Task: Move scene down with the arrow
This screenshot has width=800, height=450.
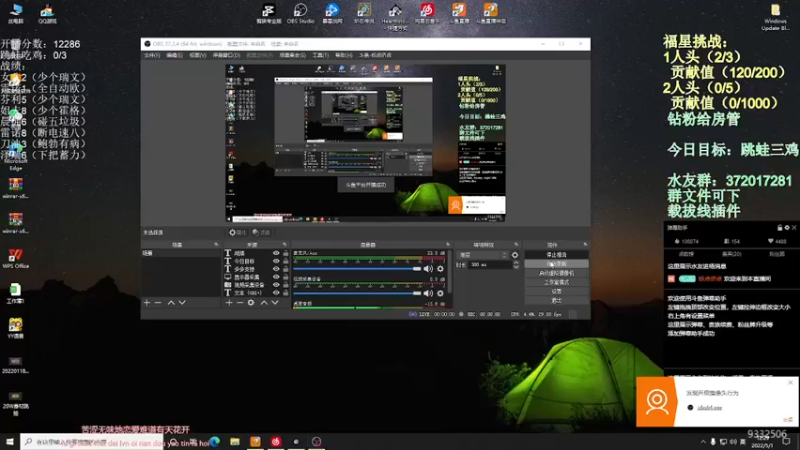Action: pyautogui.click(x=182, y=303)
